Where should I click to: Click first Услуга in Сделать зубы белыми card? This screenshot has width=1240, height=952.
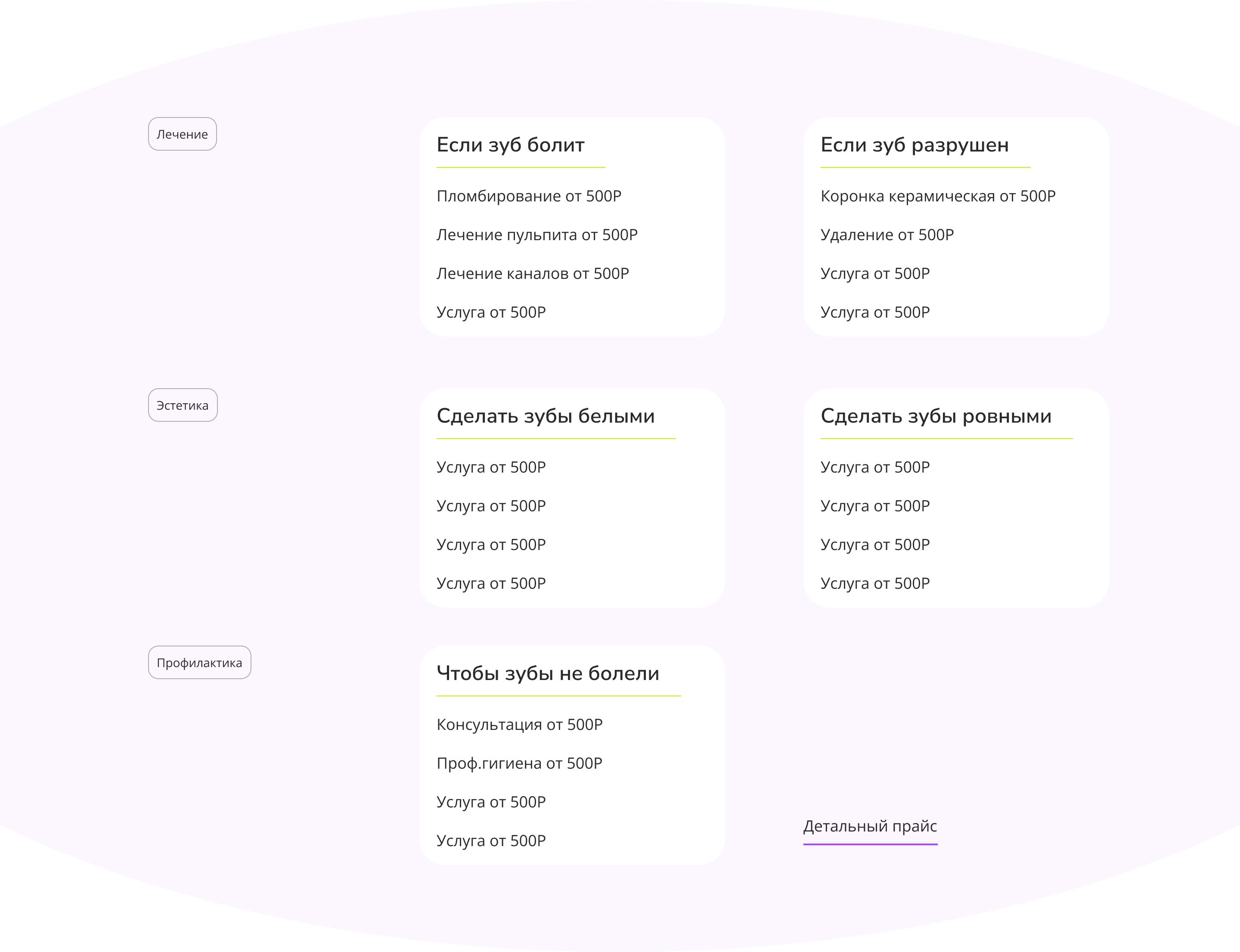coord(491,467)
